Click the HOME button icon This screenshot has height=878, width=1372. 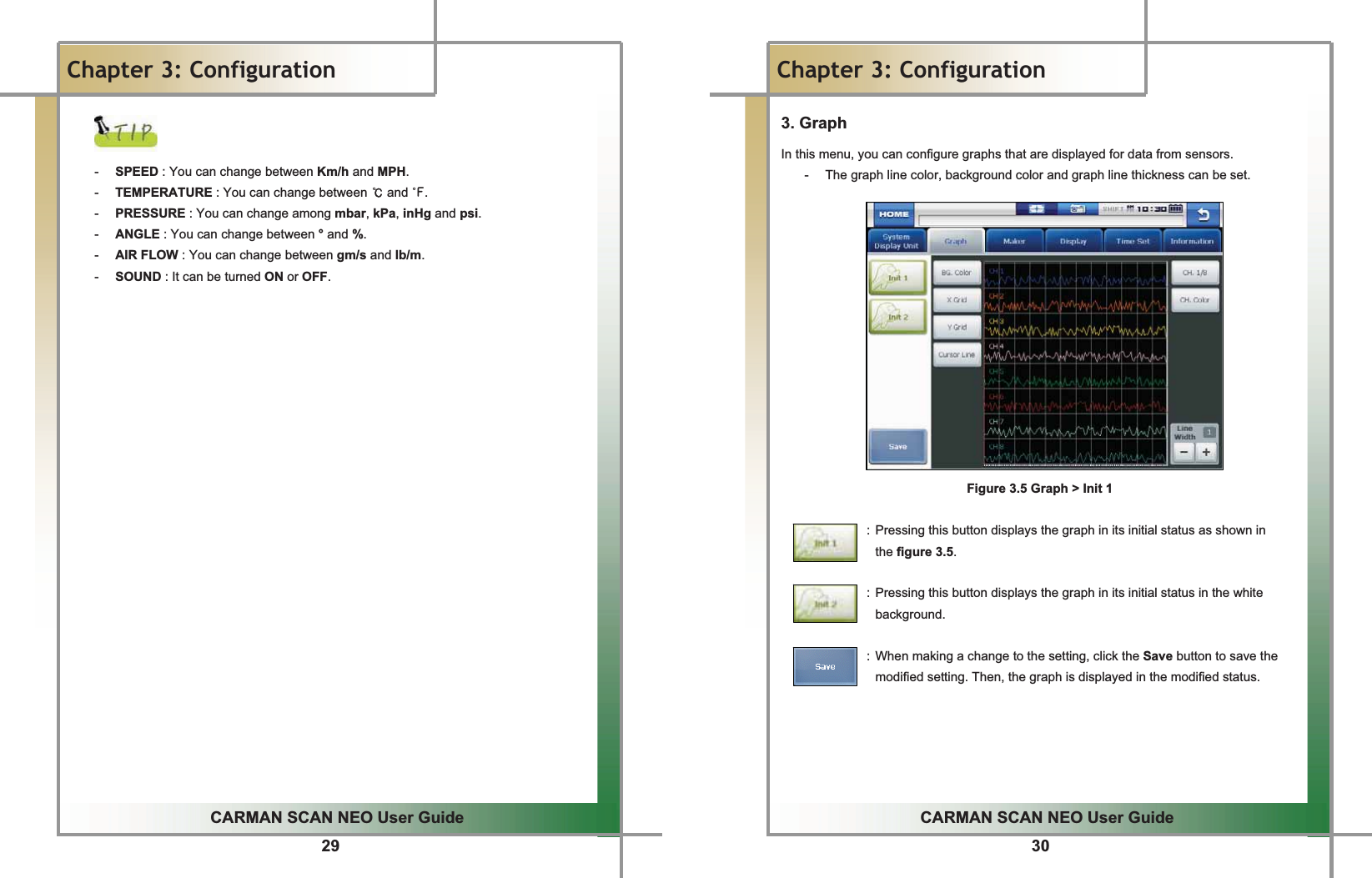click(x=893, y=214)
